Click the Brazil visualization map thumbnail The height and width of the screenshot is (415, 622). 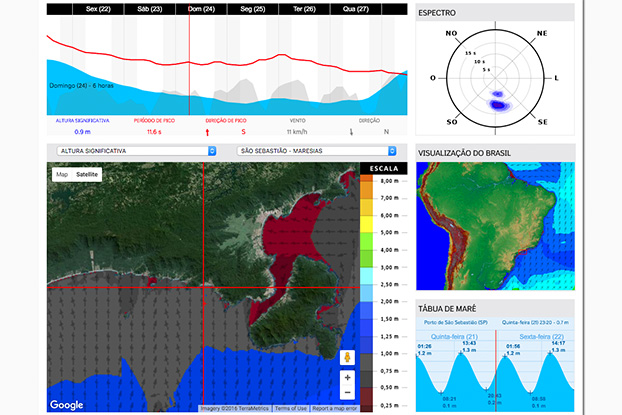pyautogui.click(x=495, y=226)
